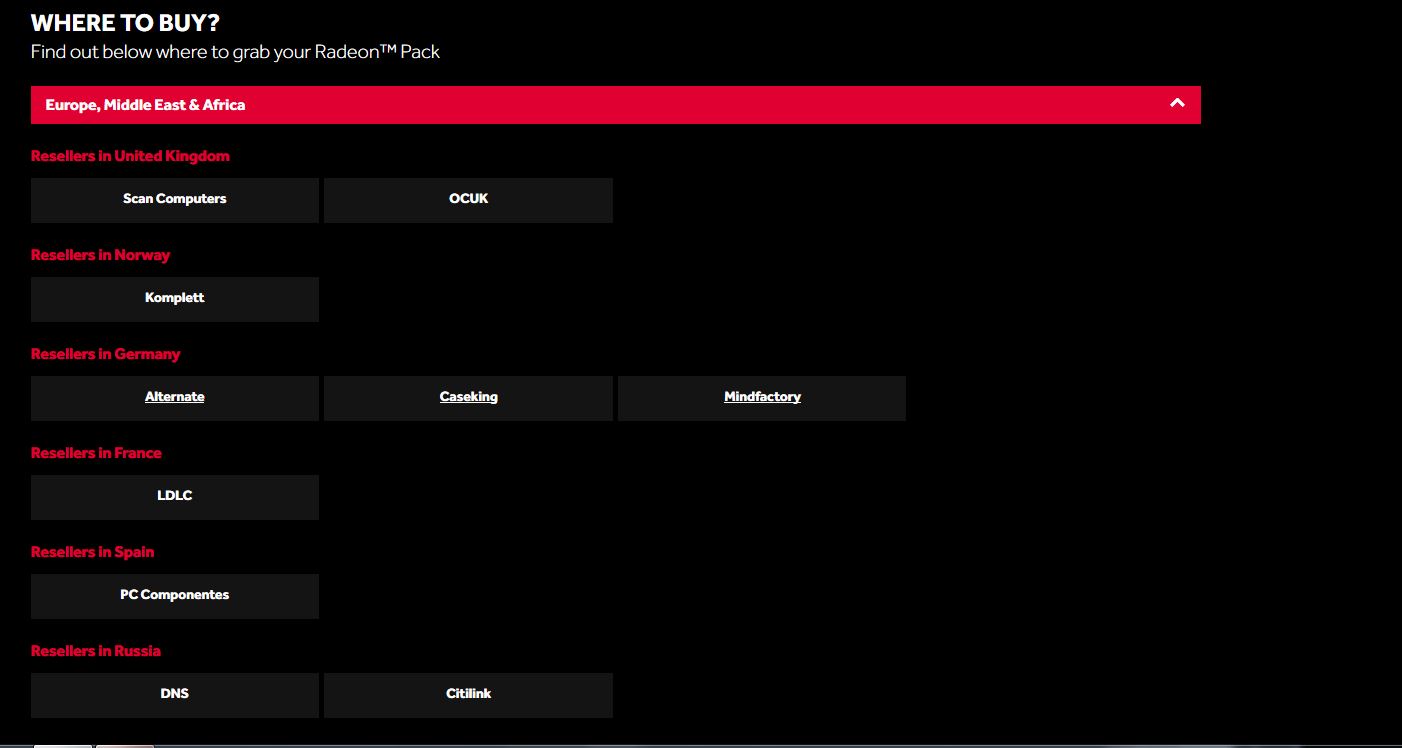Screen dimensions: 1402x748
Task: Open OCUK reseller link
Action: (468, 200)
